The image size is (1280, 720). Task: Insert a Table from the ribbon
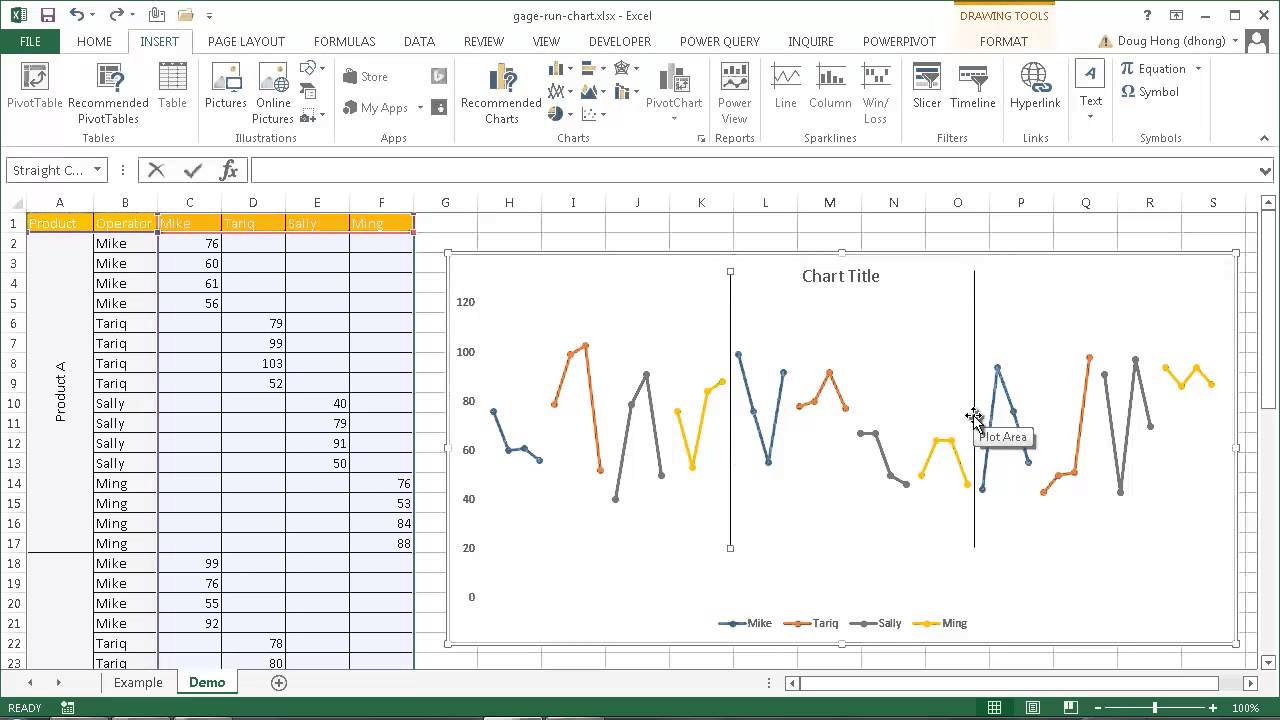coord(172,86)
